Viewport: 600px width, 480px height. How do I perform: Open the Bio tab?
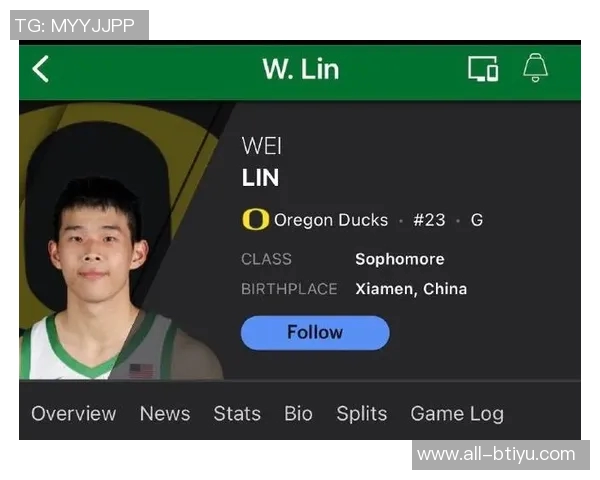[x=298, y=414]
